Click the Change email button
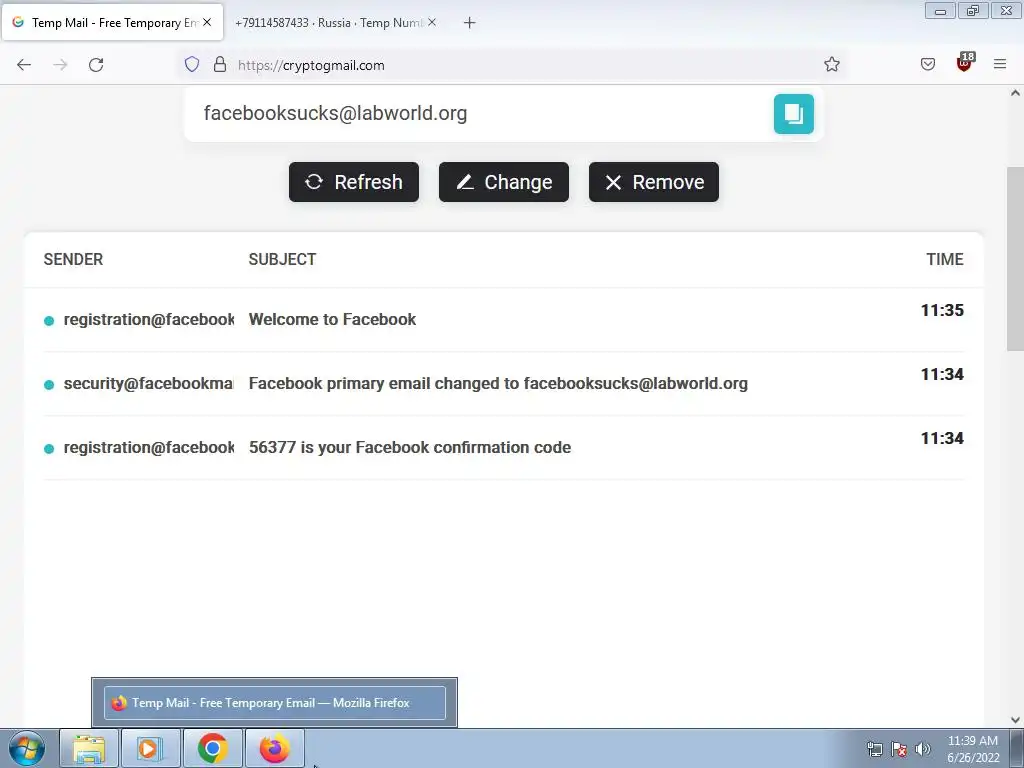The image size is (1024, 768). (x=504, y=182)
